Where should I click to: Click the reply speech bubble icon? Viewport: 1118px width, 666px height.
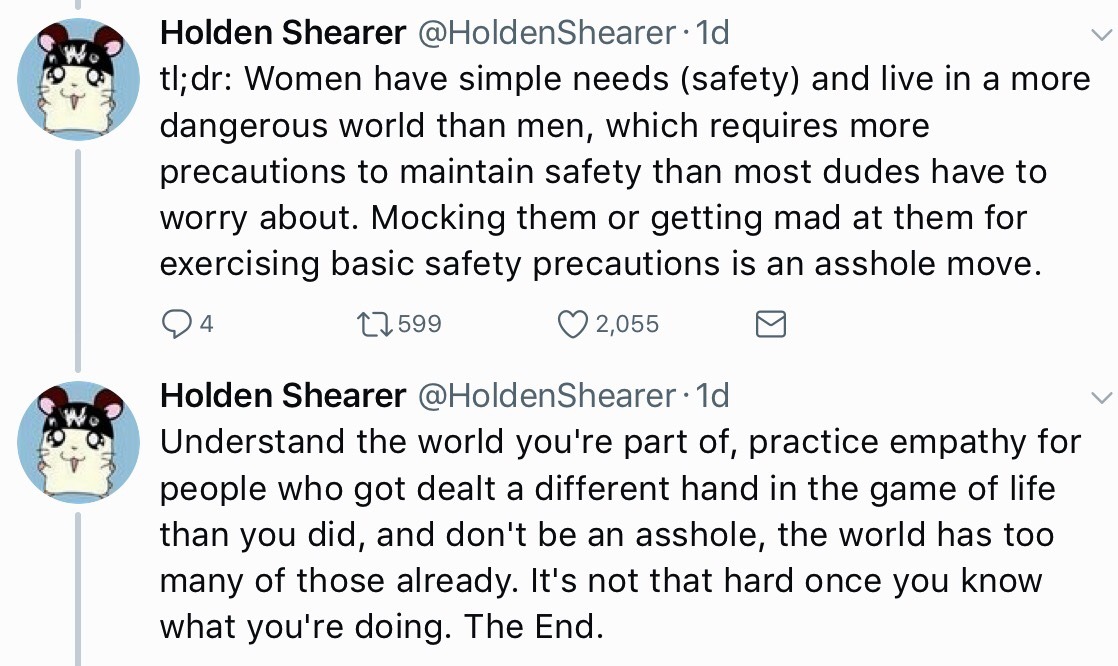tap(175, 324)
